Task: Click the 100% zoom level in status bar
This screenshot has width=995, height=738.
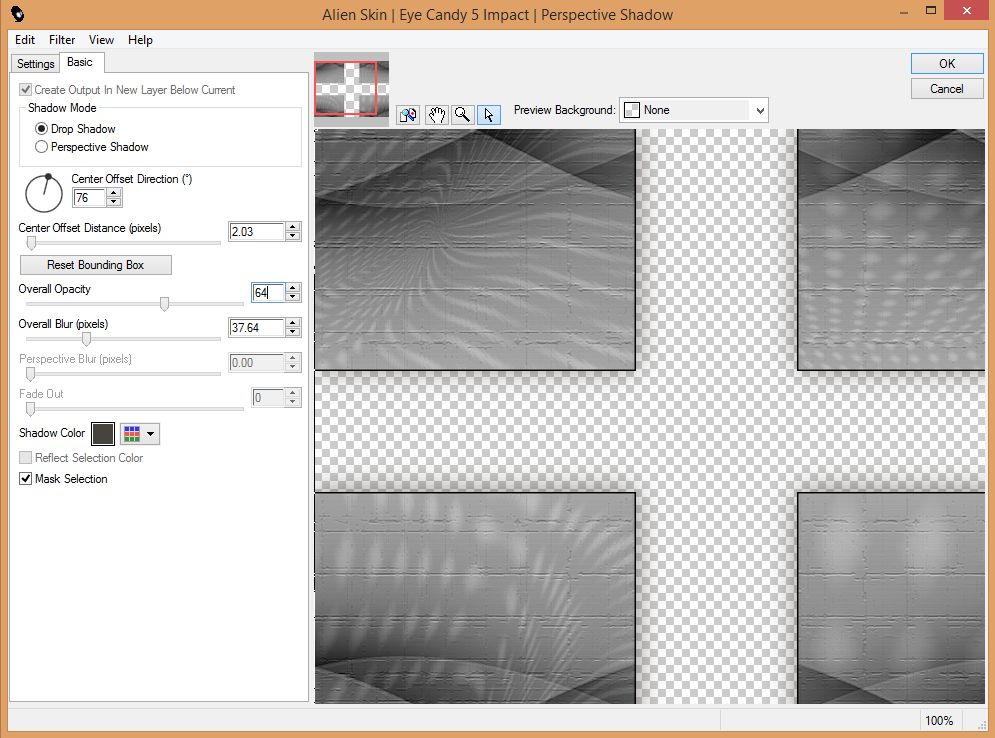Action: click(939, 721)
